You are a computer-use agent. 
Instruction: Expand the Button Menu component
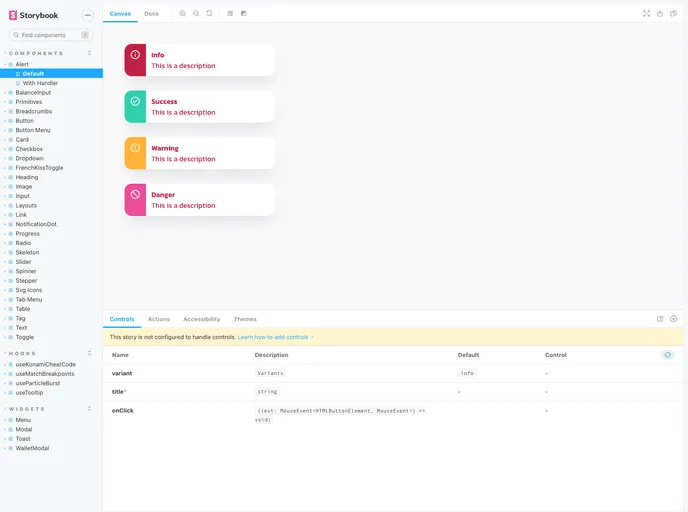pos(32,130)
